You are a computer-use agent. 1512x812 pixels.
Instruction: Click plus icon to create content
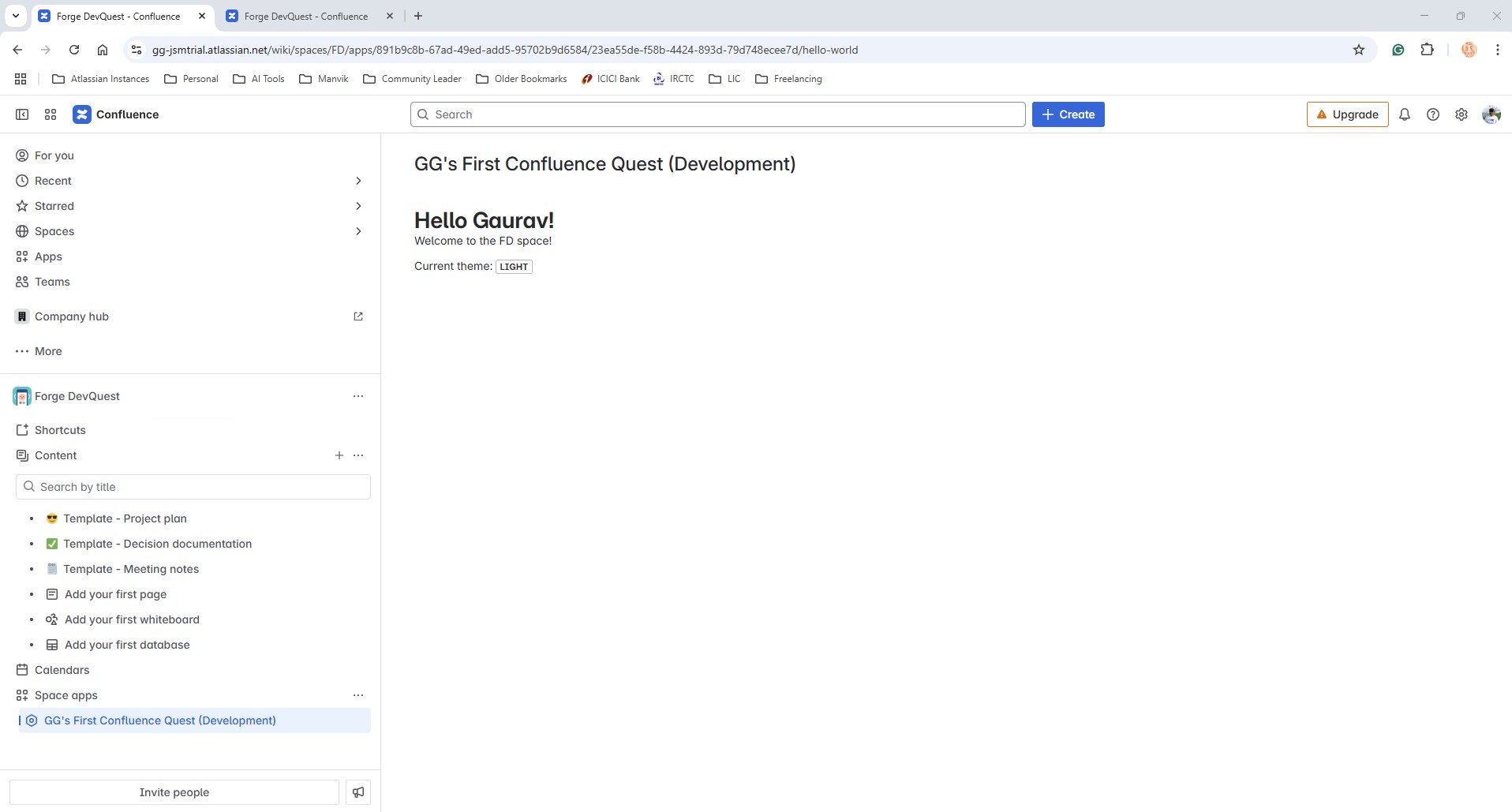click(x=339, y=455)
